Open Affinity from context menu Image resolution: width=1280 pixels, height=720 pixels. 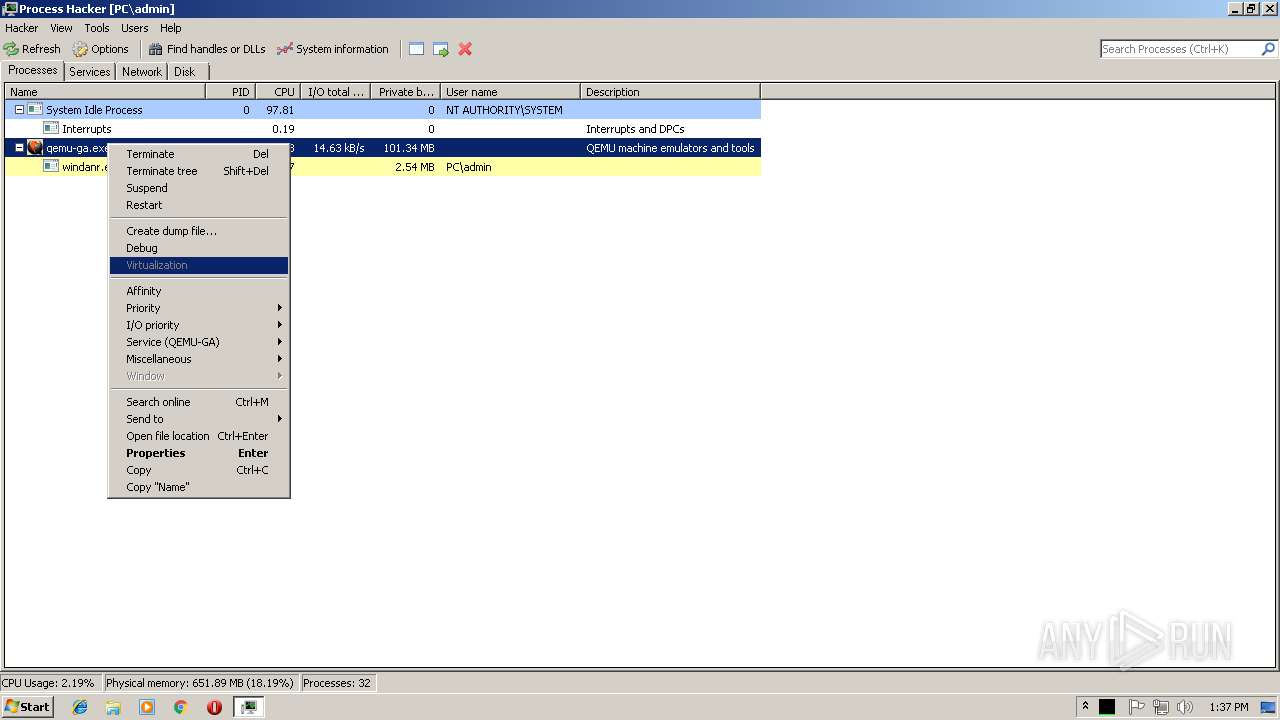coord(199,291)
